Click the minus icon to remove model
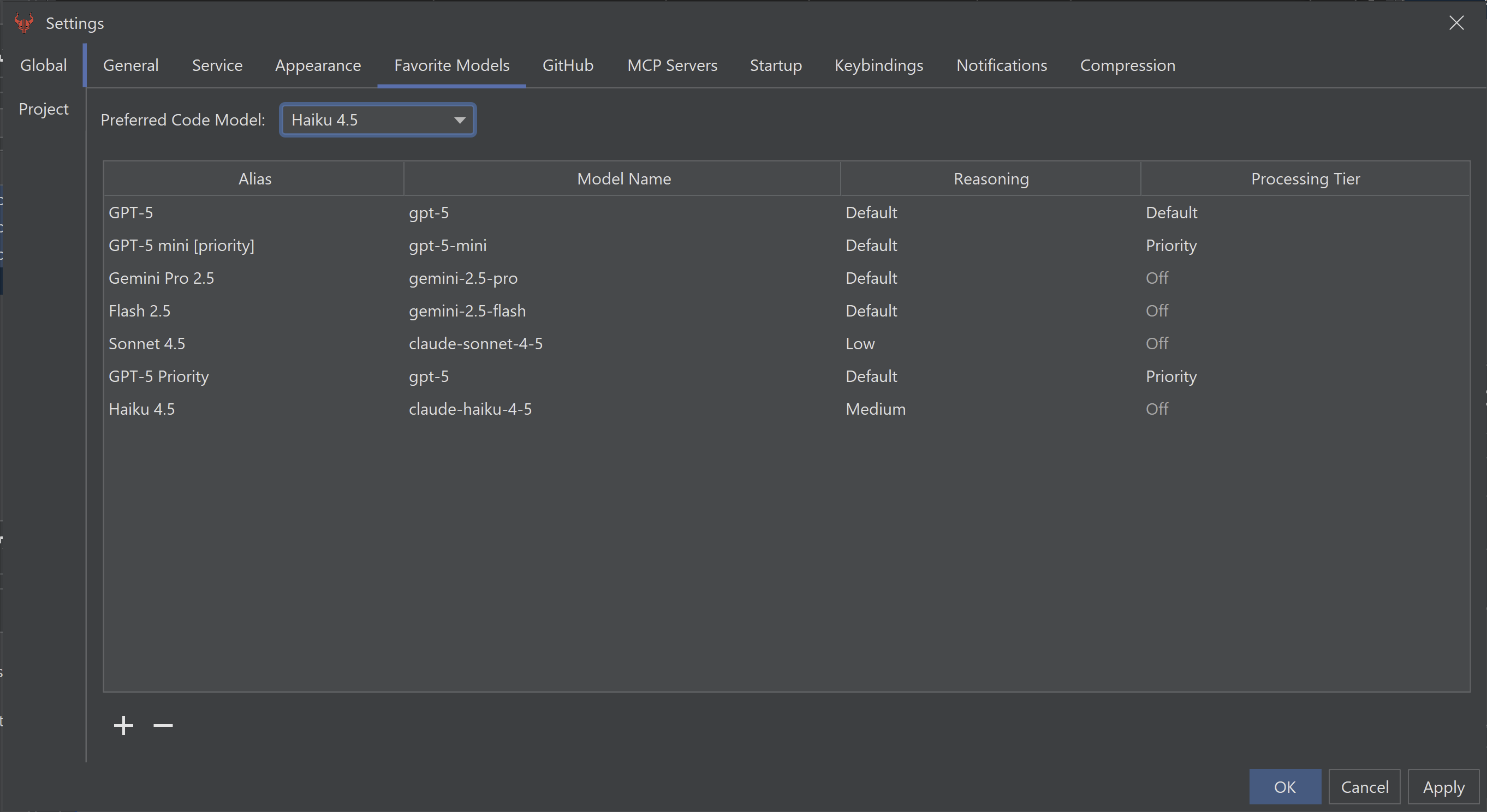Image resolution: width=1487 pixels, height=812 pixels. (163, 725)
